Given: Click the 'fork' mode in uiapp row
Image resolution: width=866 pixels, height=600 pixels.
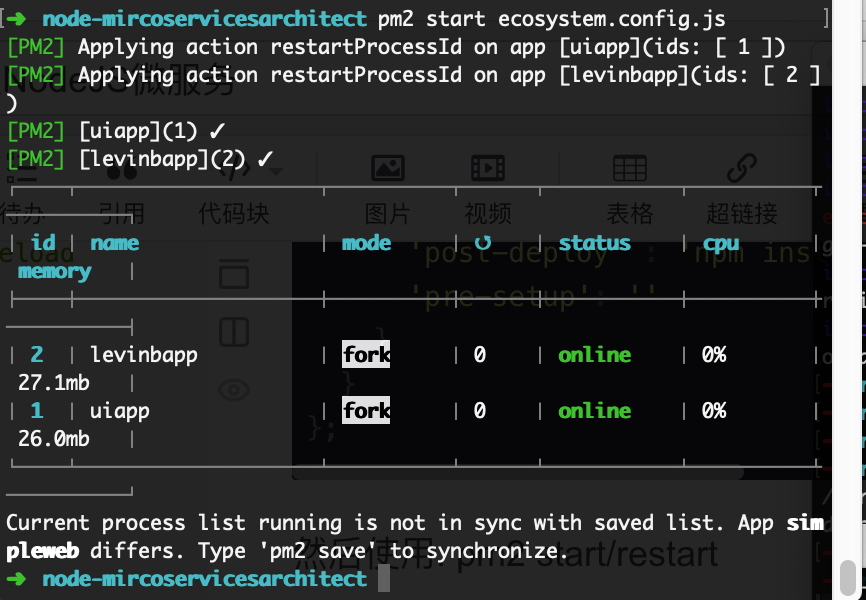Looking at the screenshot, I should (366, 410).
